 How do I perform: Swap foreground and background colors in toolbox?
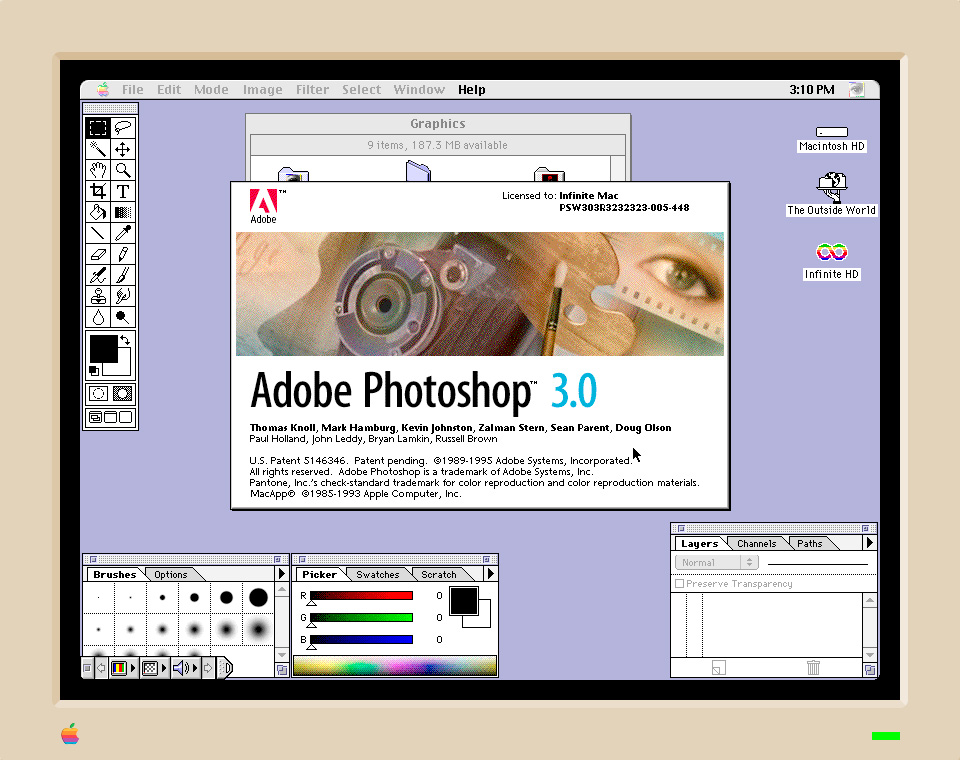pyautogui.click(x=125, y=340)
